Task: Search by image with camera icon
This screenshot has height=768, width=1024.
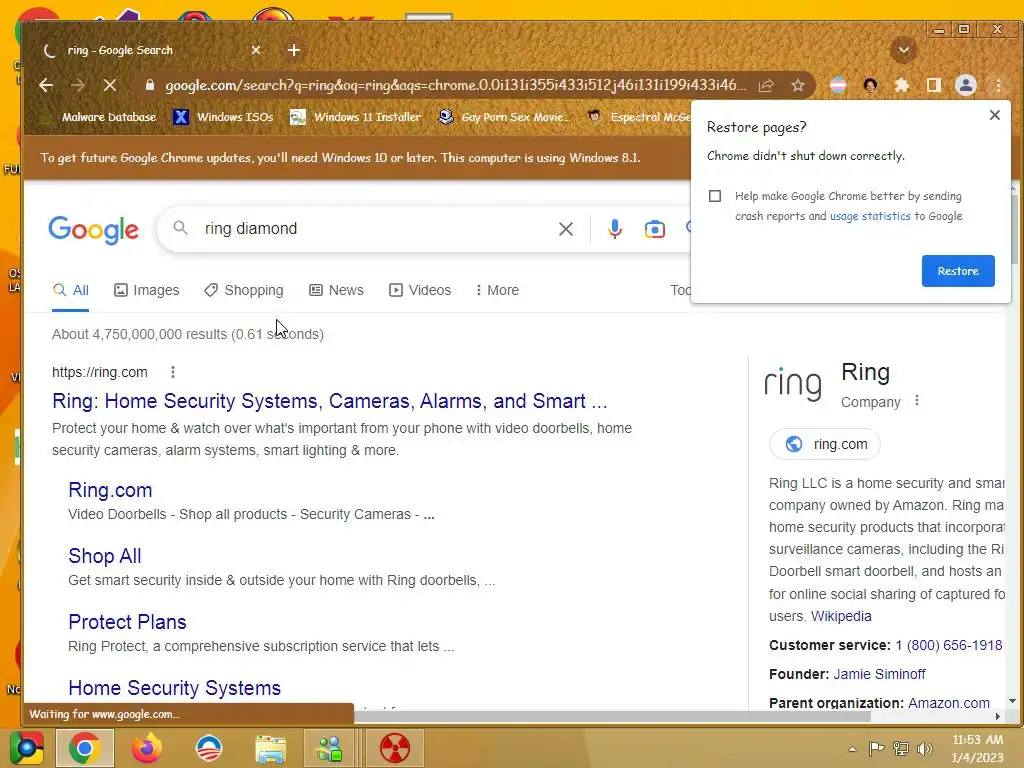Action: pos(654,229)
